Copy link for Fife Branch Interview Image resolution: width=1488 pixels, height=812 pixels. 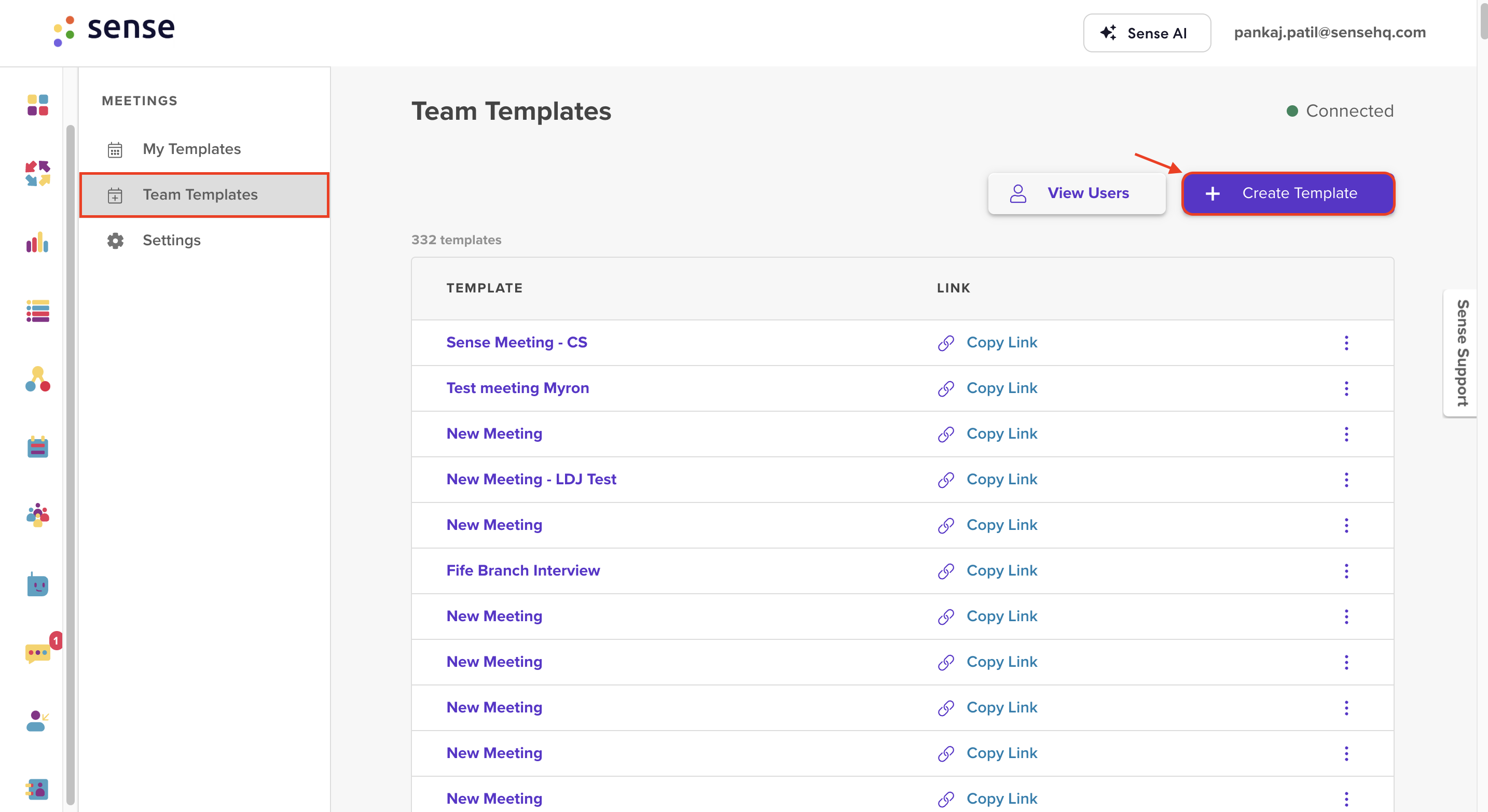[1002, 571]
